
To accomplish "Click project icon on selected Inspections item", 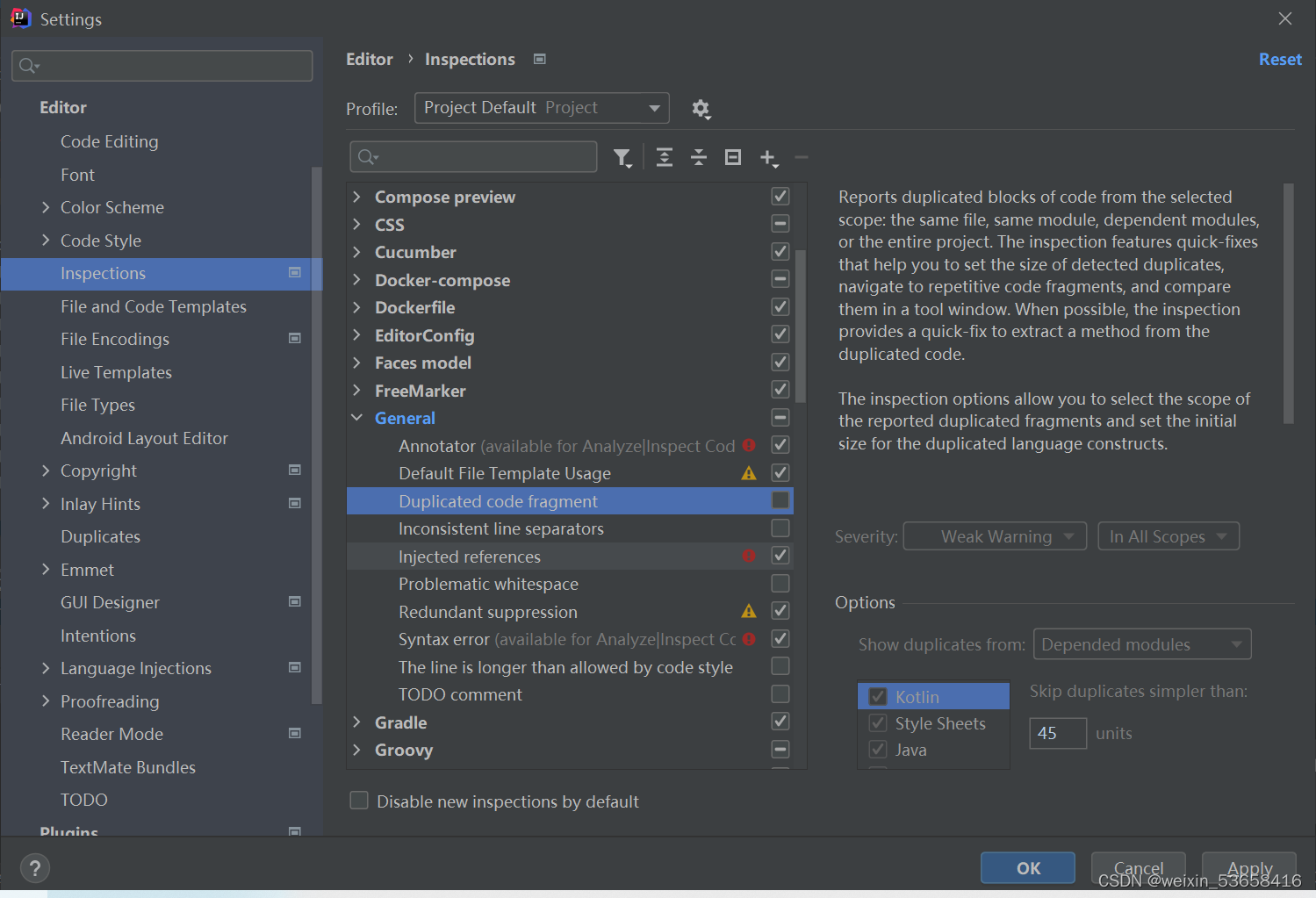I will tap(295, 272).
